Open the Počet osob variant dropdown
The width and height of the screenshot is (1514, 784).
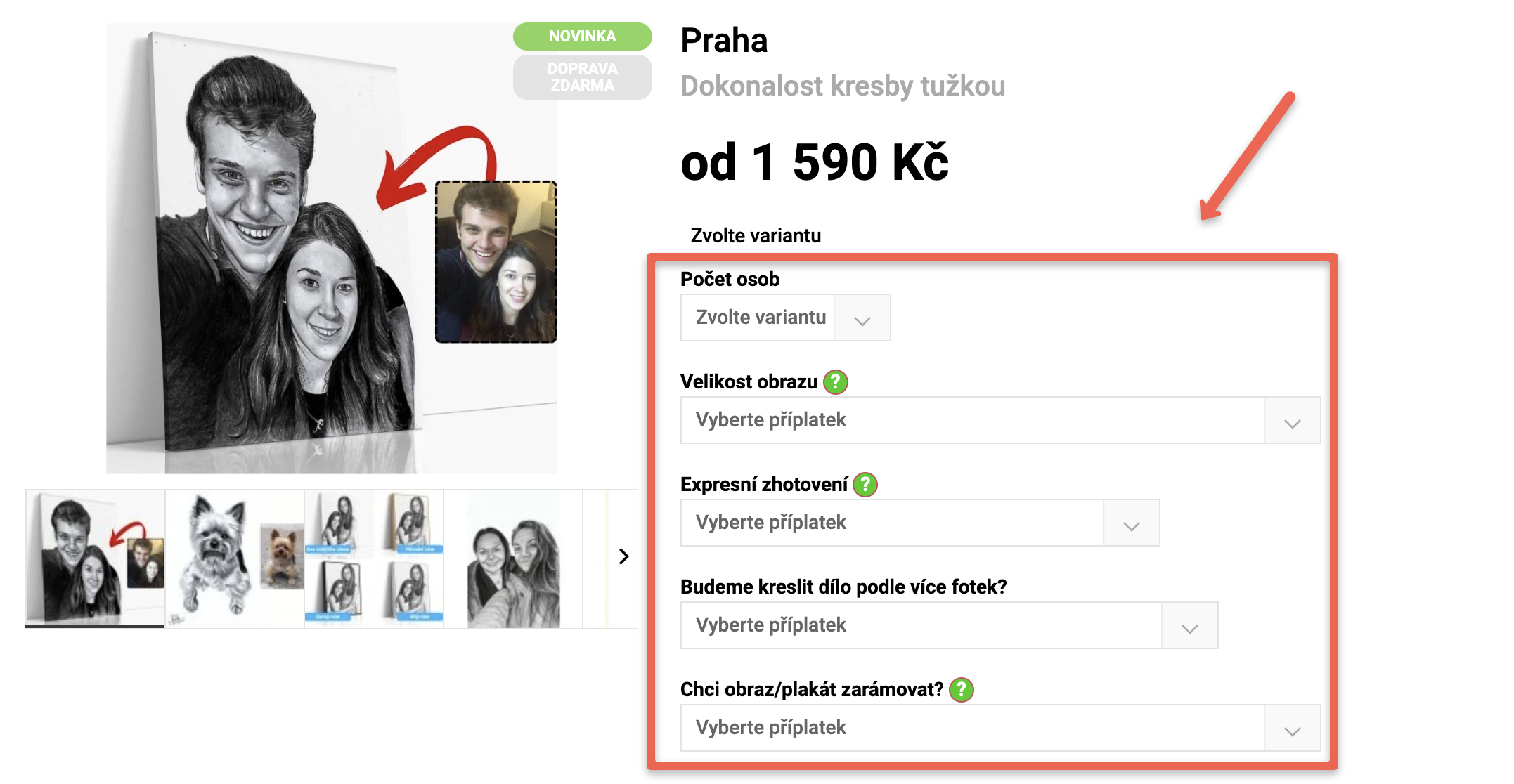tap(785, 318)
